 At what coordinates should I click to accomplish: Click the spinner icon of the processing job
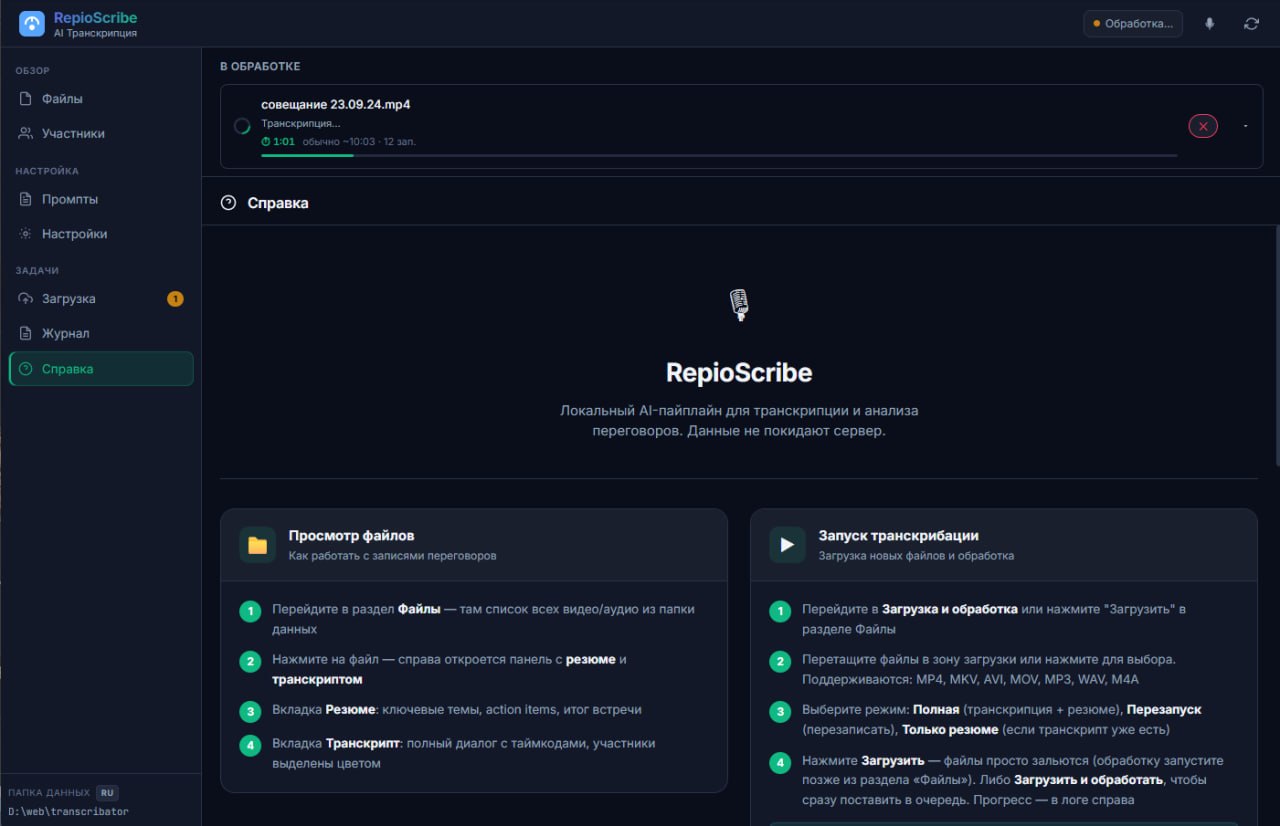pos(242,126)
